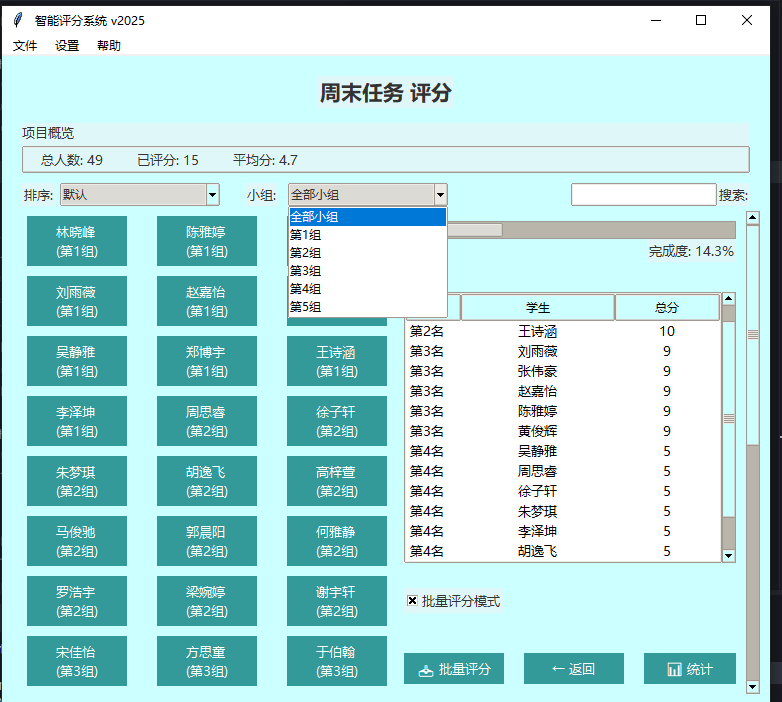The image size is (782, 702).
Task: Click the 总人数: 49 statistic
Action: 72,160
